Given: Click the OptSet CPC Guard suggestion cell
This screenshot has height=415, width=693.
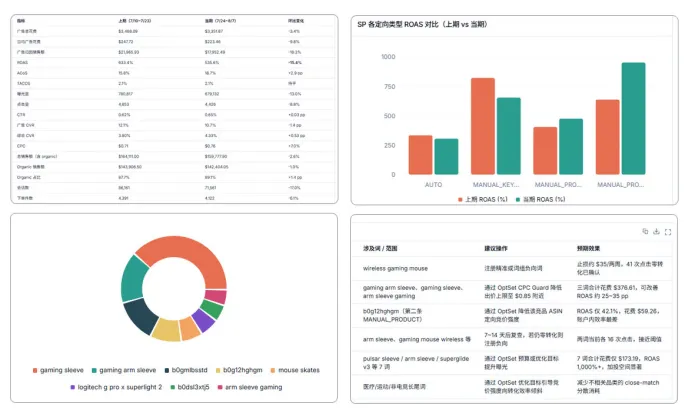Looking at the screenshot, I should [x=523, y=292].
